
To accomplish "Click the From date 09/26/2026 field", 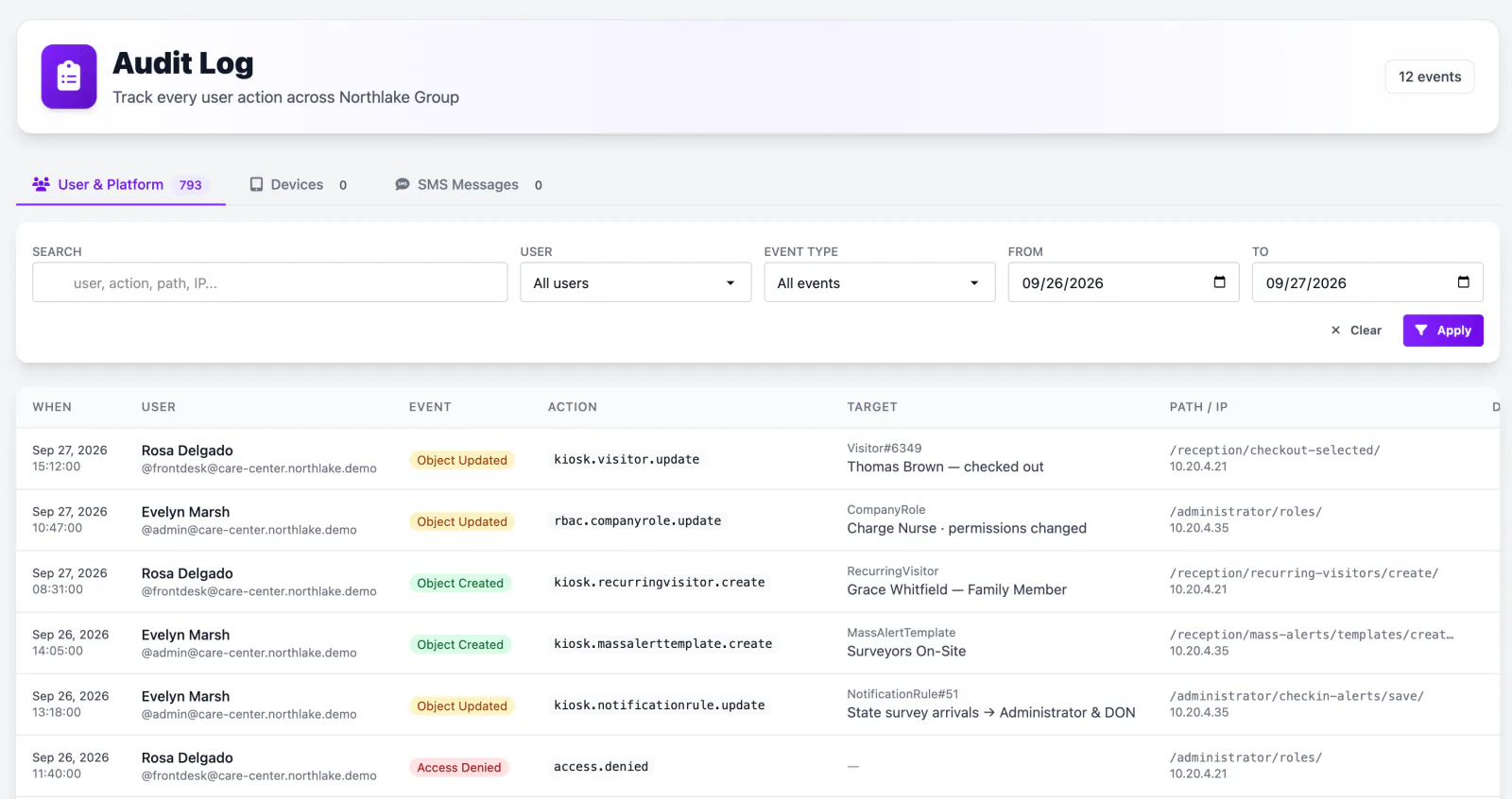I will [x=1123, y=282].
